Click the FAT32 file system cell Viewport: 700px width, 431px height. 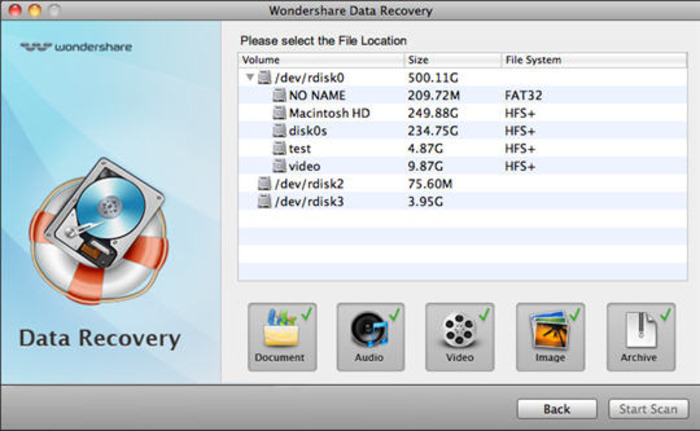(x=523, y=95)
